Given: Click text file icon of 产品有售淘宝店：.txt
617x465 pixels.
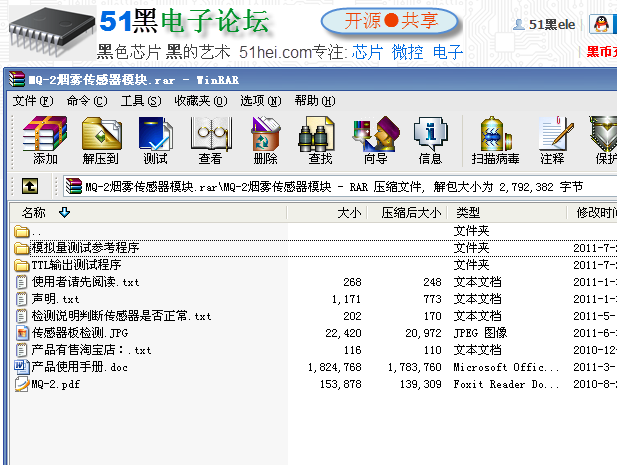Looking at the screenshot, I should (x=21, y=350).
